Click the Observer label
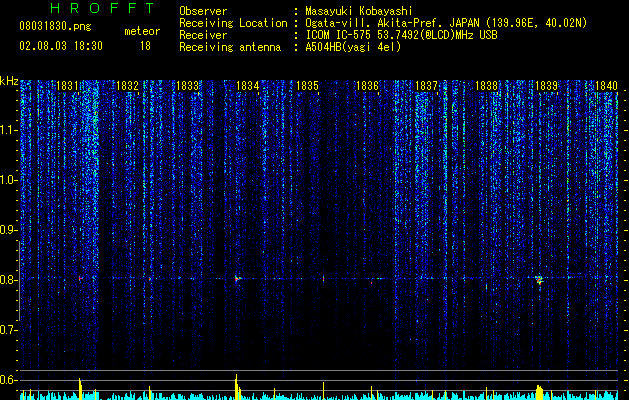This screenshot has width=629, height=400. point(203,11)
